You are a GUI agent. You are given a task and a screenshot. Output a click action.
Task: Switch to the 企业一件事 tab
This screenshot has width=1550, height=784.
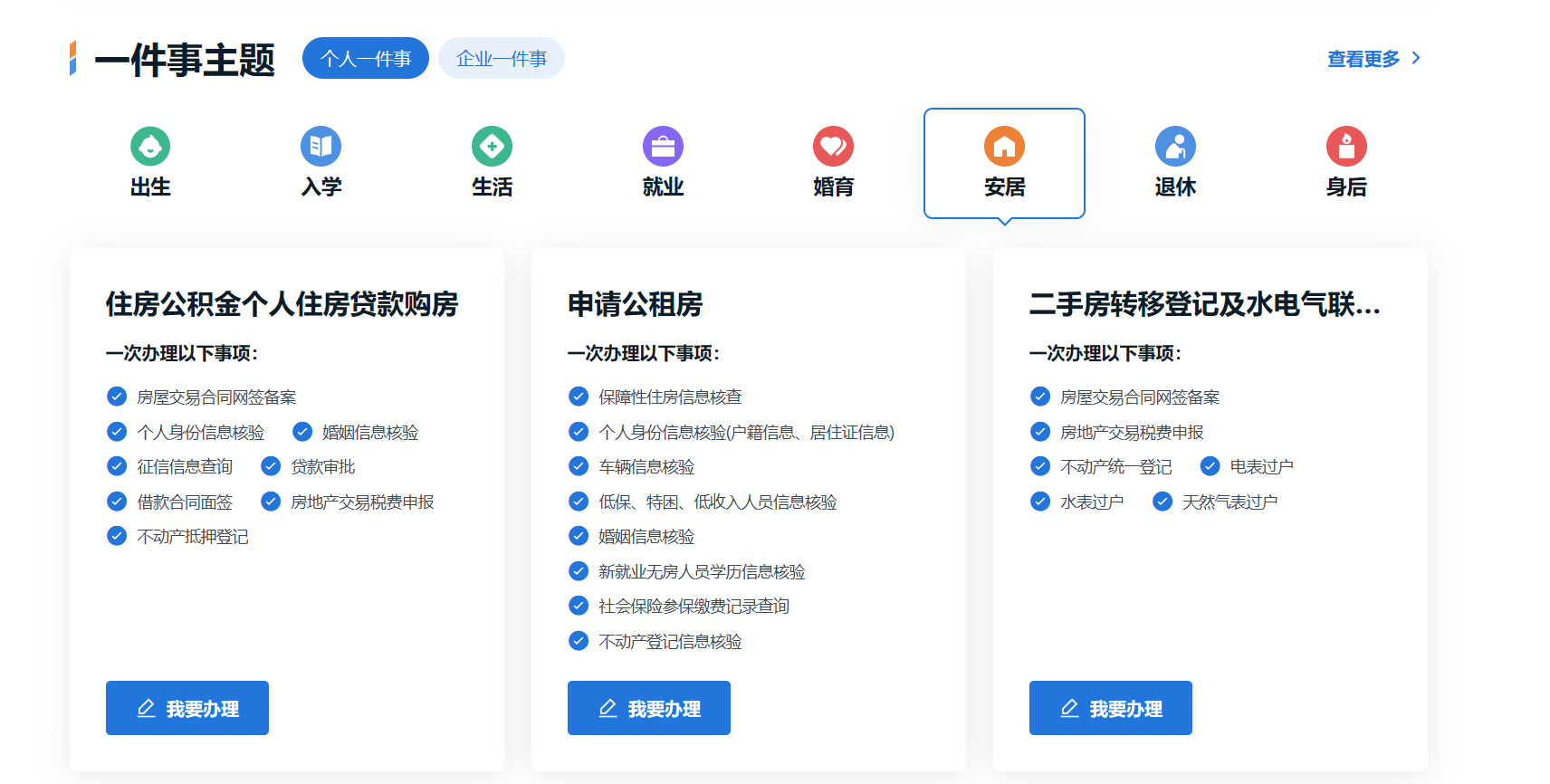click(x=502, y=58)
